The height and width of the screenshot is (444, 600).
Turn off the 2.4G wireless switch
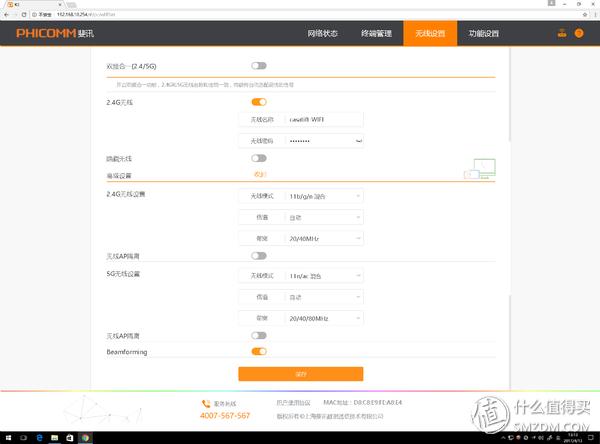click(259, 102)
